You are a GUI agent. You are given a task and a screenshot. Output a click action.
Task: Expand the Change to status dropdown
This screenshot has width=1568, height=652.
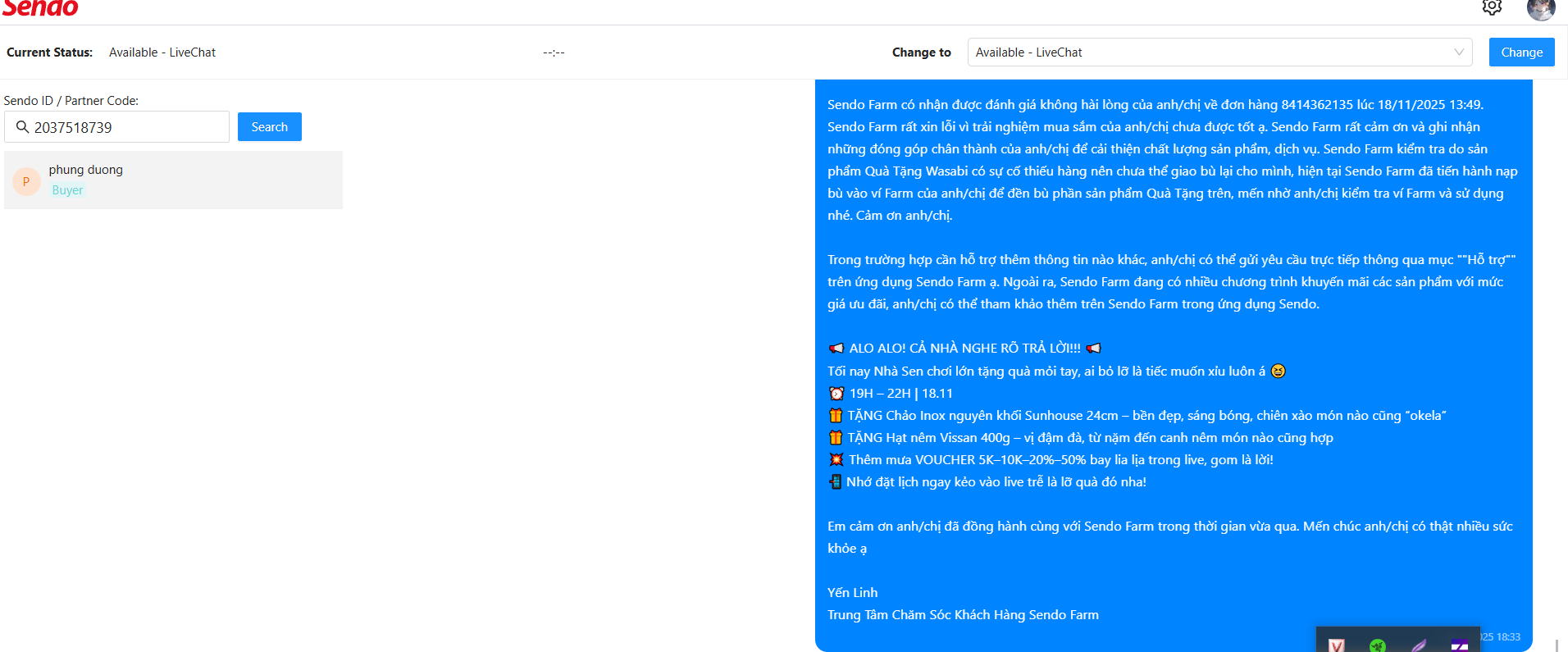point(1219,52)
